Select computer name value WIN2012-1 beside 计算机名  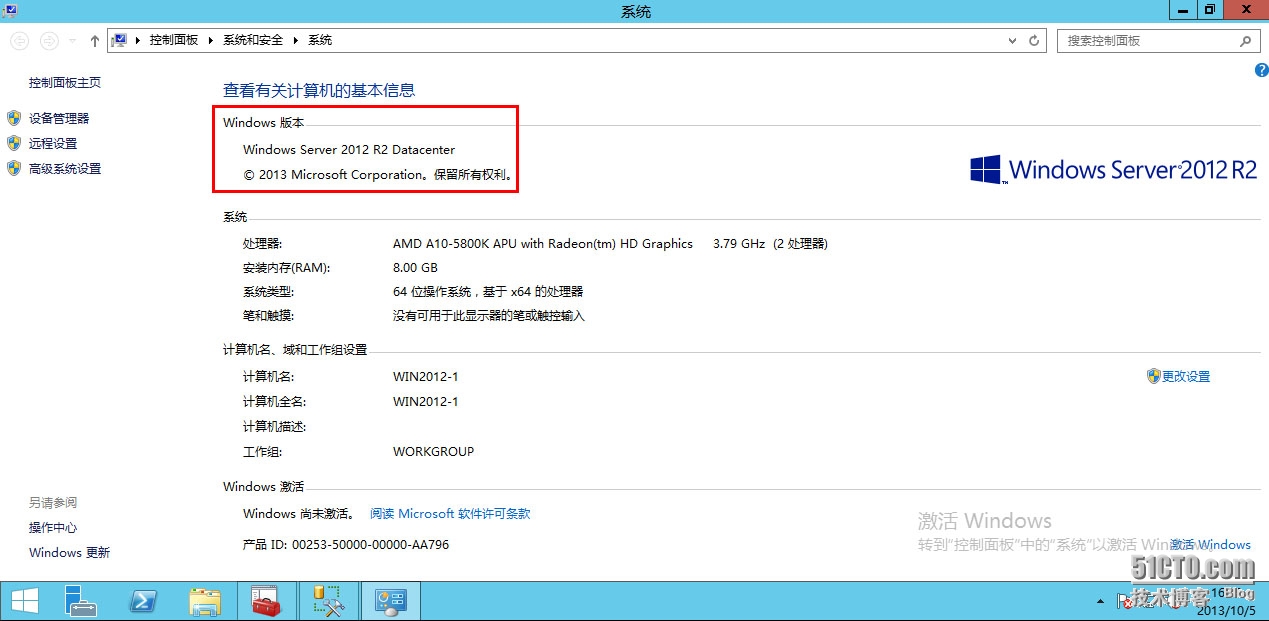425,377
